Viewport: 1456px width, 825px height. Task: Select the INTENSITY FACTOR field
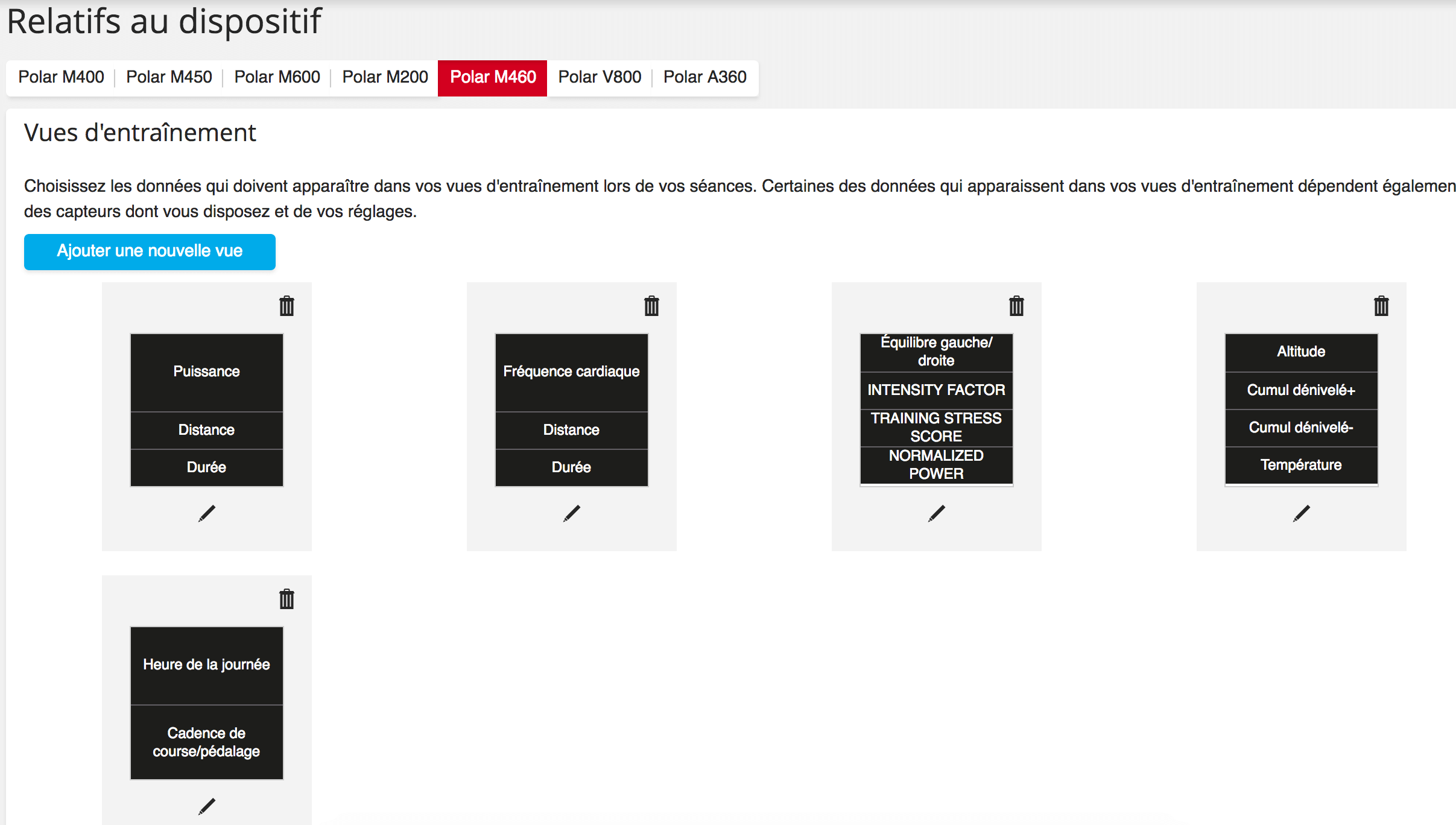coord(937,390)
